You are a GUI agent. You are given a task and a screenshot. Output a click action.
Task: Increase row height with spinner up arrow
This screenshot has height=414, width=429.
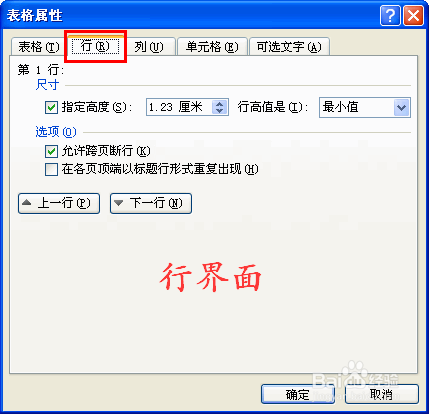219,104
